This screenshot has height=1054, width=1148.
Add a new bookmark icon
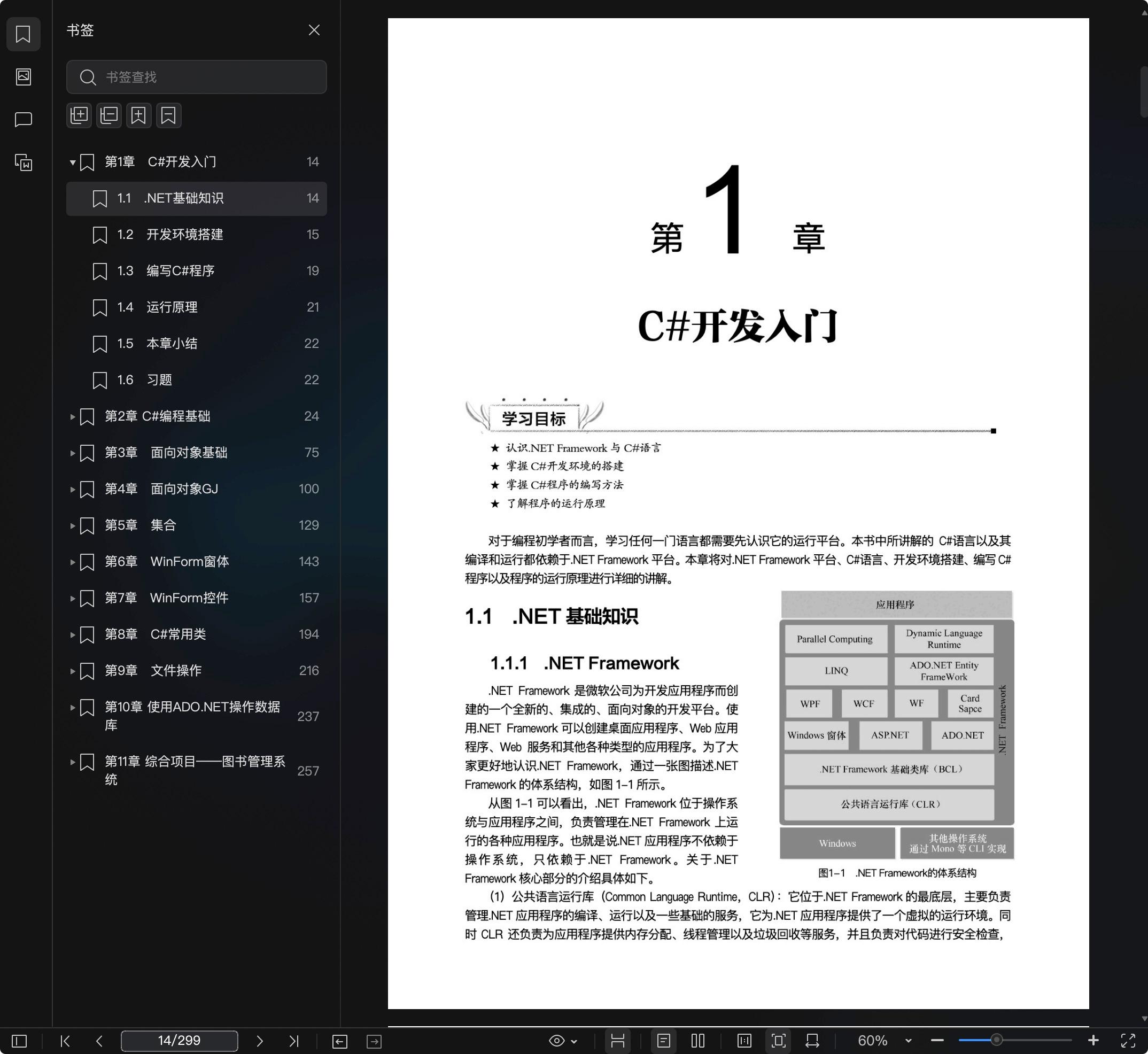point(138,115)
